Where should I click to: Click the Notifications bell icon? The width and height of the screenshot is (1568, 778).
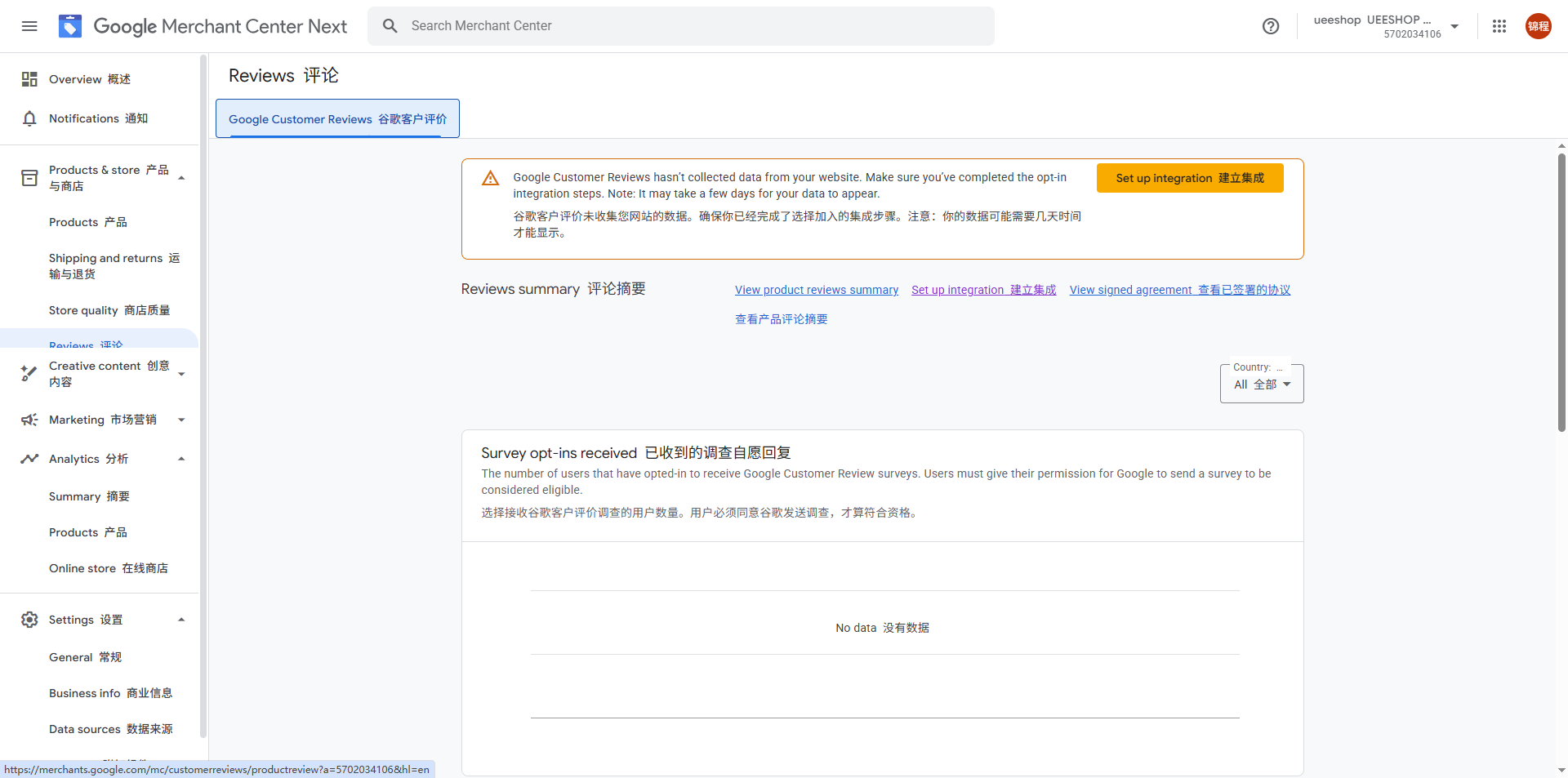coord(29,119)
